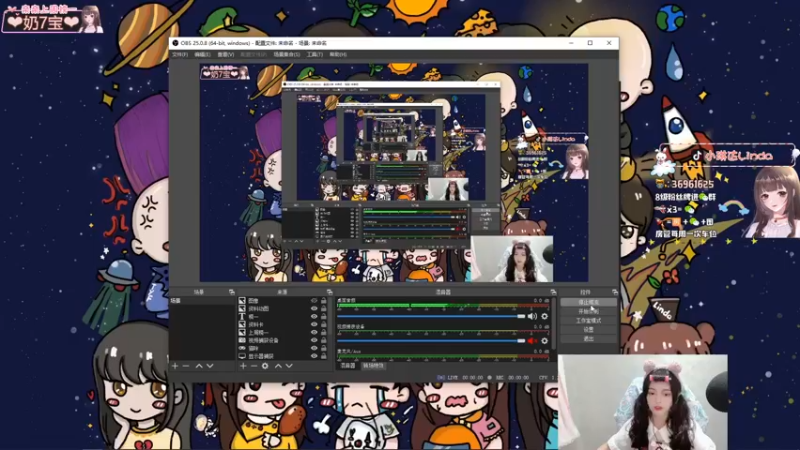
Task: Hide the 上周榜一 source with its eye icon
Action: tap(314, 332)
